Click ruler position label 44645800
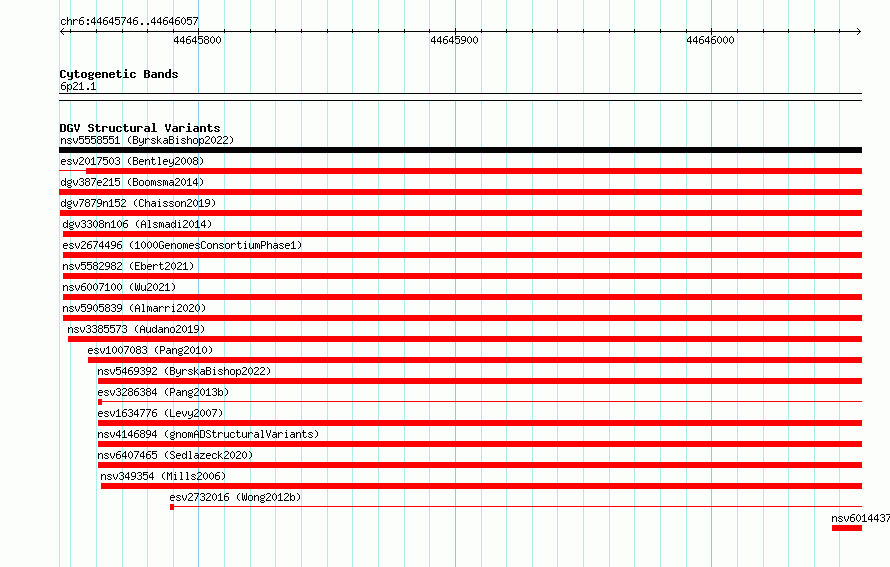Viewport: 890px width, 567px height. (198, 40)
